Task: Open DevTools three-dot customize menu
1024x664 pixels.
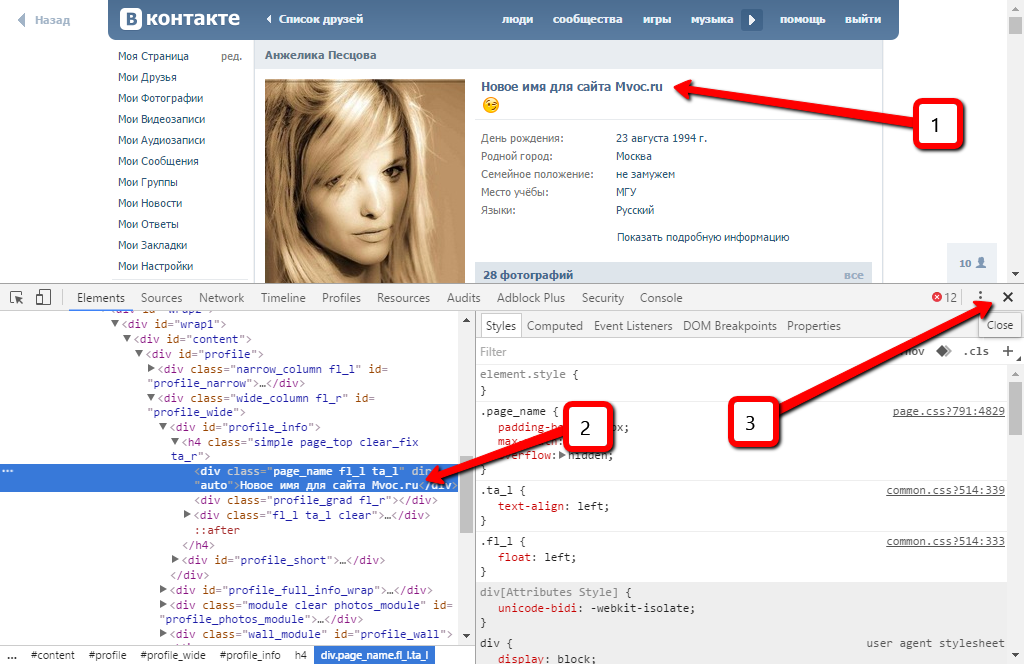Action: 981,297
